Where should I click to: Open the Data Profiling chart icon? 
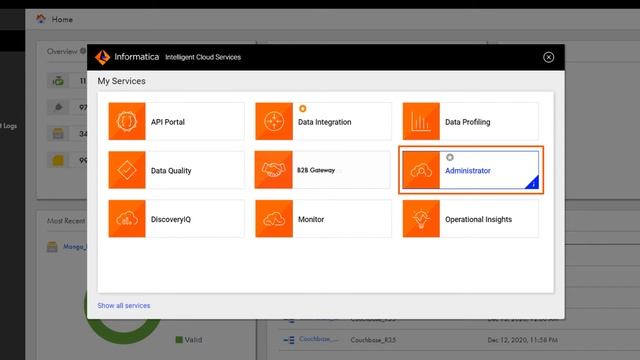click(421, 121)
